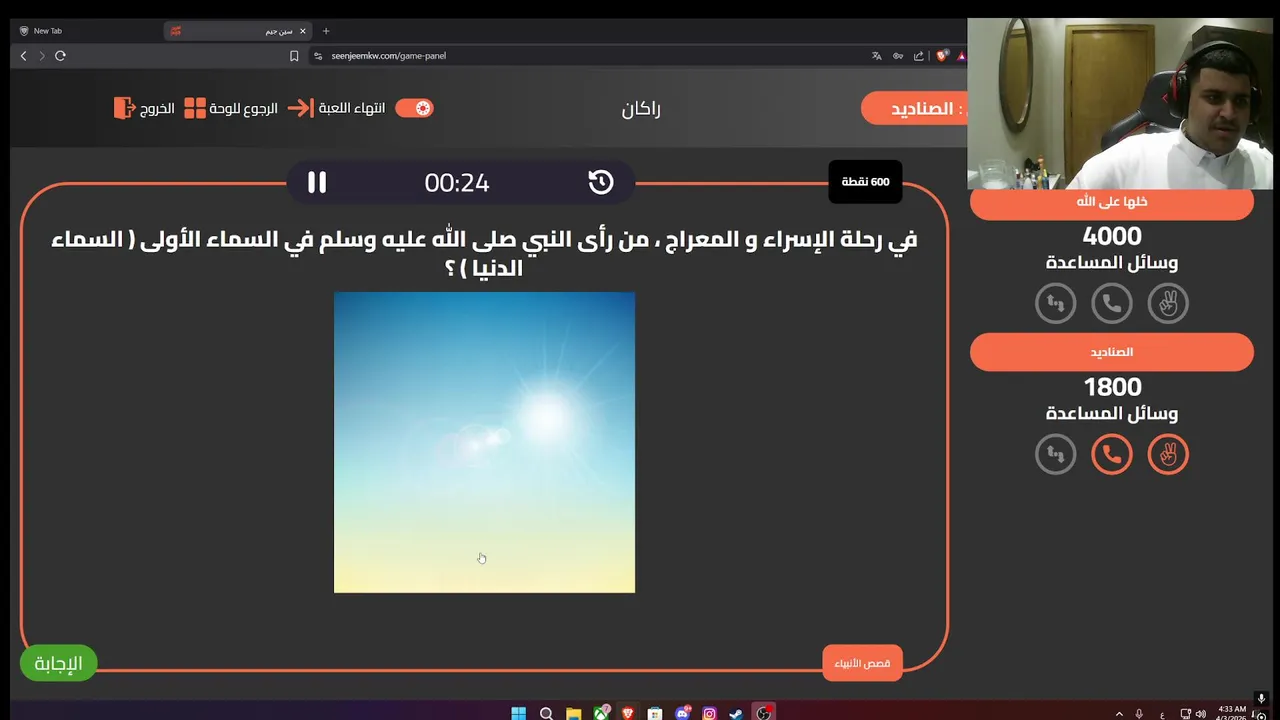Screen dimensions: 1280x720
Task: Click the microphone icon in system tray
Action: click(1140, 714)
